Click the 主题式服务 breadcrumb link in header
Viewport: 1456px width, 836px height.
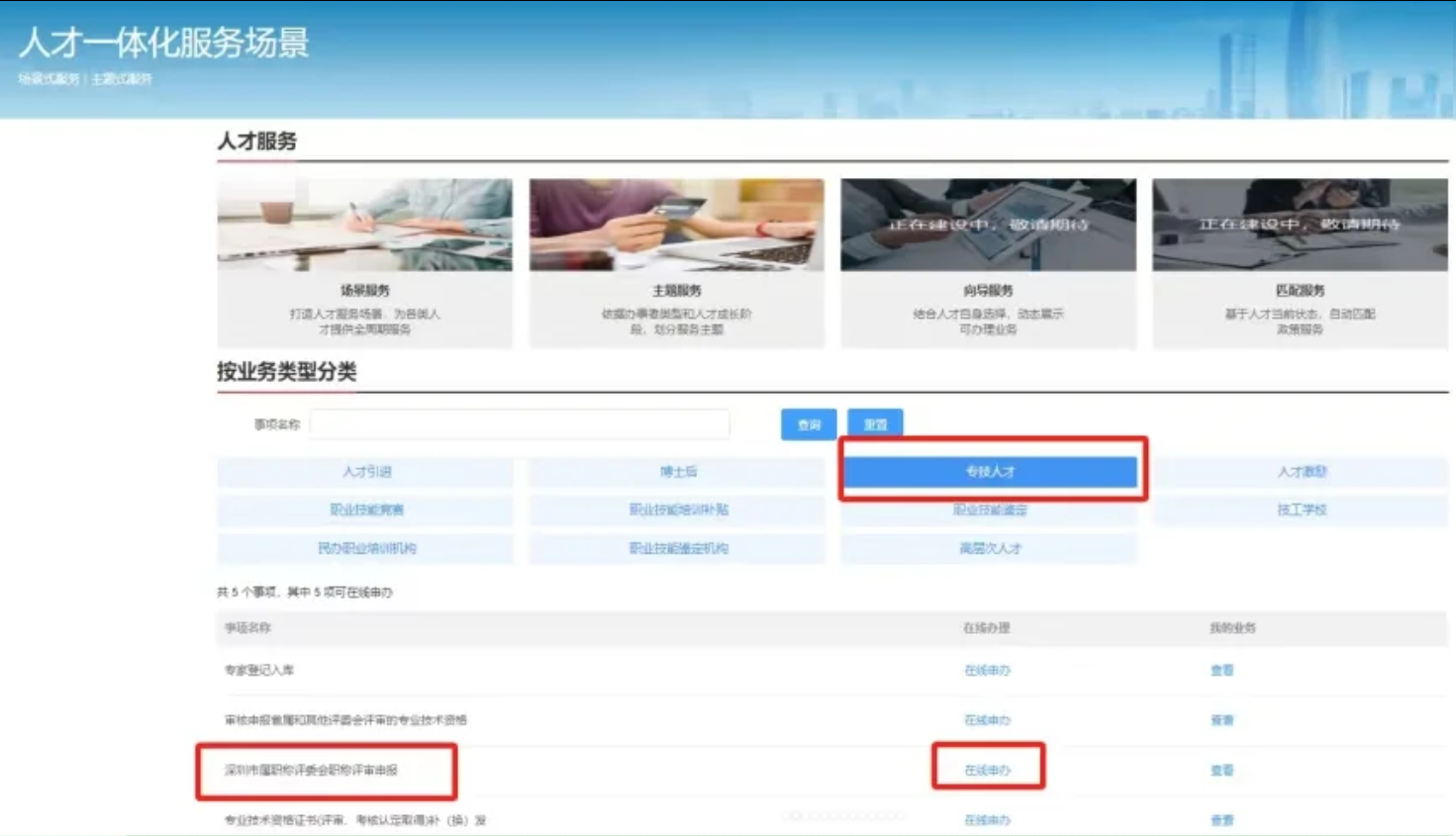coord(122,79)
